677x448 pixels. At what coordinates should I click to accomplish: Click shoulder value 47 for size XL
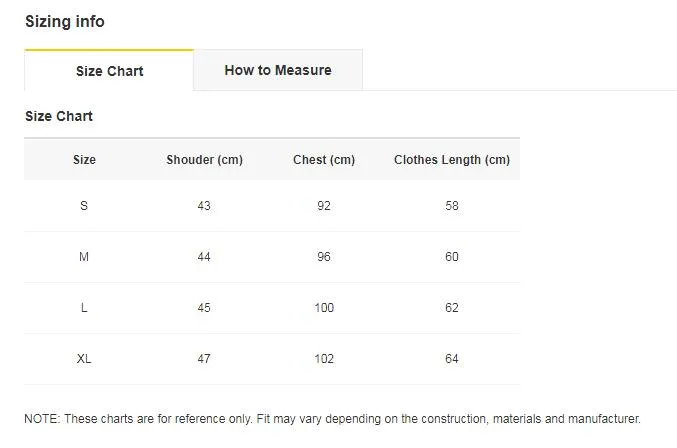(x=204, y=359)
